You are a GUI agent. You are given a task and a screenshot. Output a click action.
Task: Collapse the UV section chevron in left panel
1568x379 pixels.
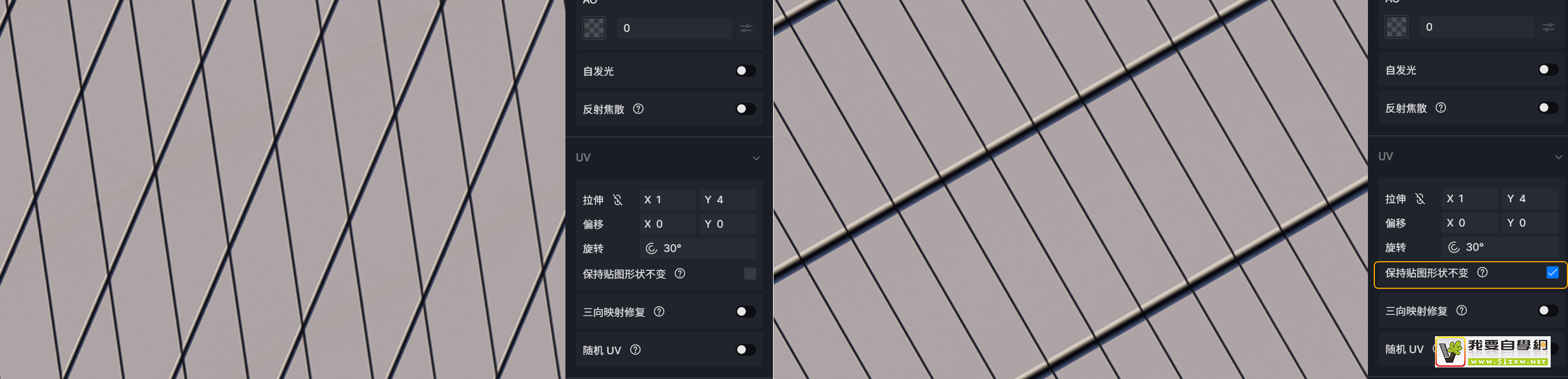pos(756,158)
